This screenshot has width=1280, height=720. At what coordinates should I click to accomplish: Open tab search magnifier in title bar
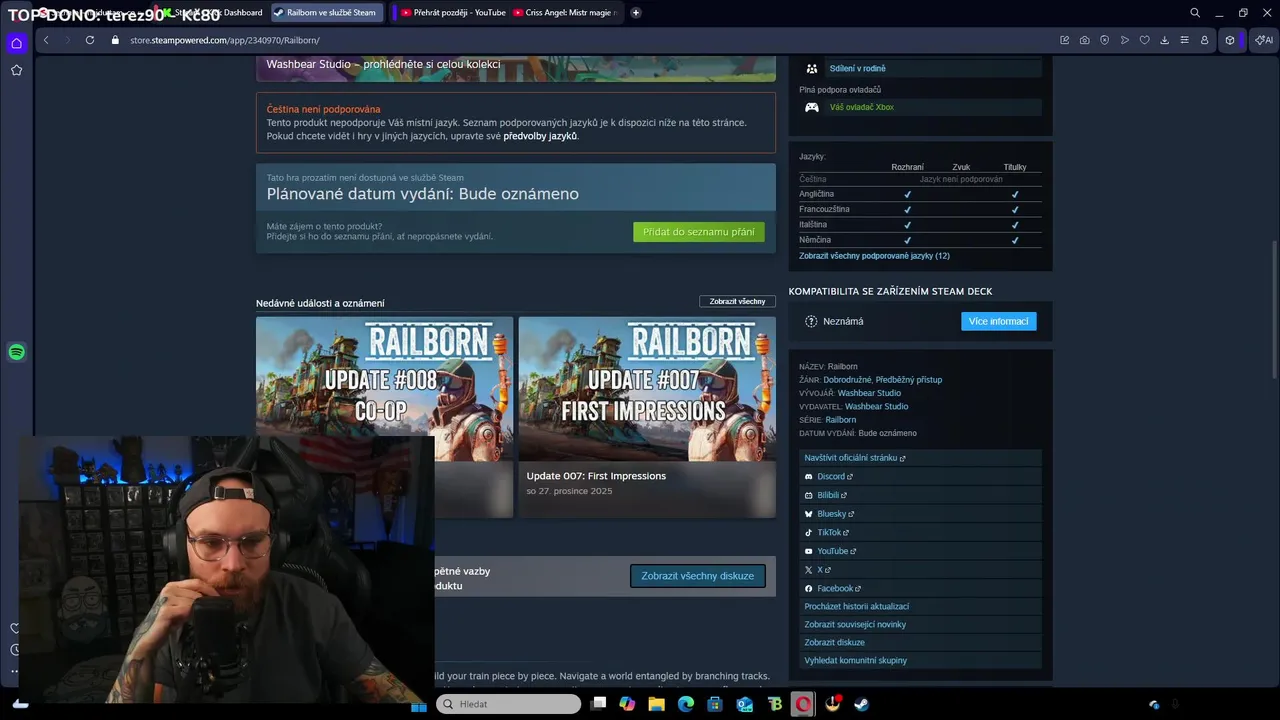(1195, 13)
